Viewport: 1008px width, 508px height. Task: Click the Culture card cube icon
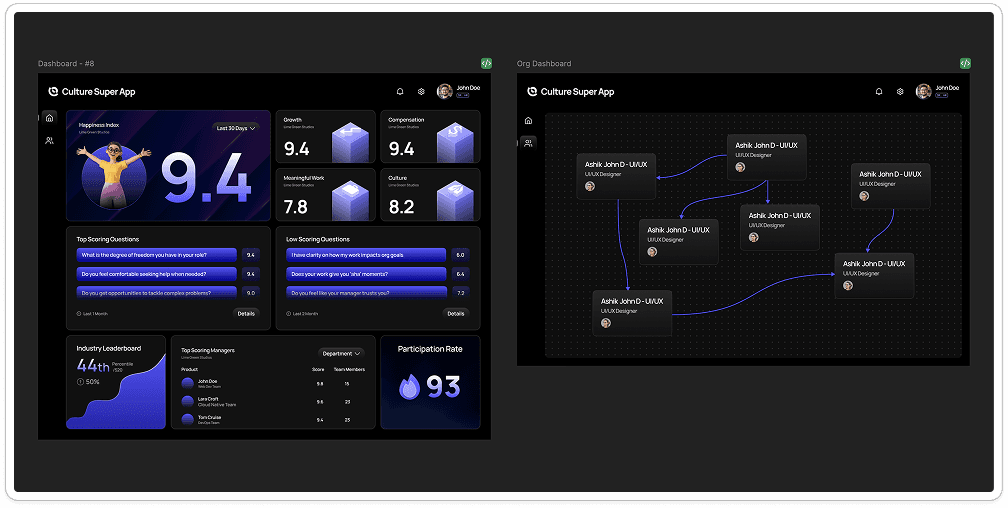tap(455, 201)
